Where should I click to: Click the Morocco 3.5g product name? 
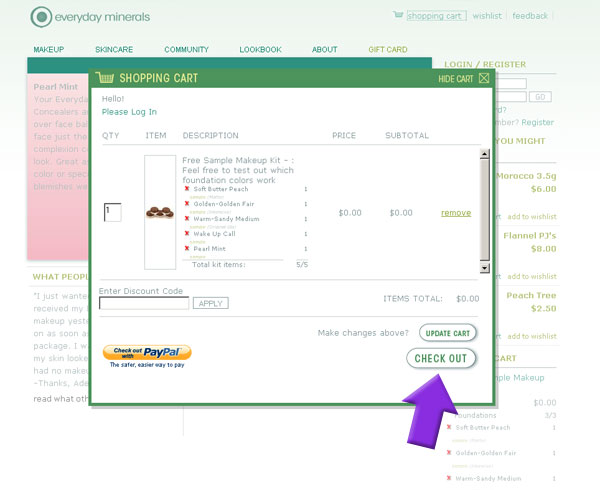(526, 176)
